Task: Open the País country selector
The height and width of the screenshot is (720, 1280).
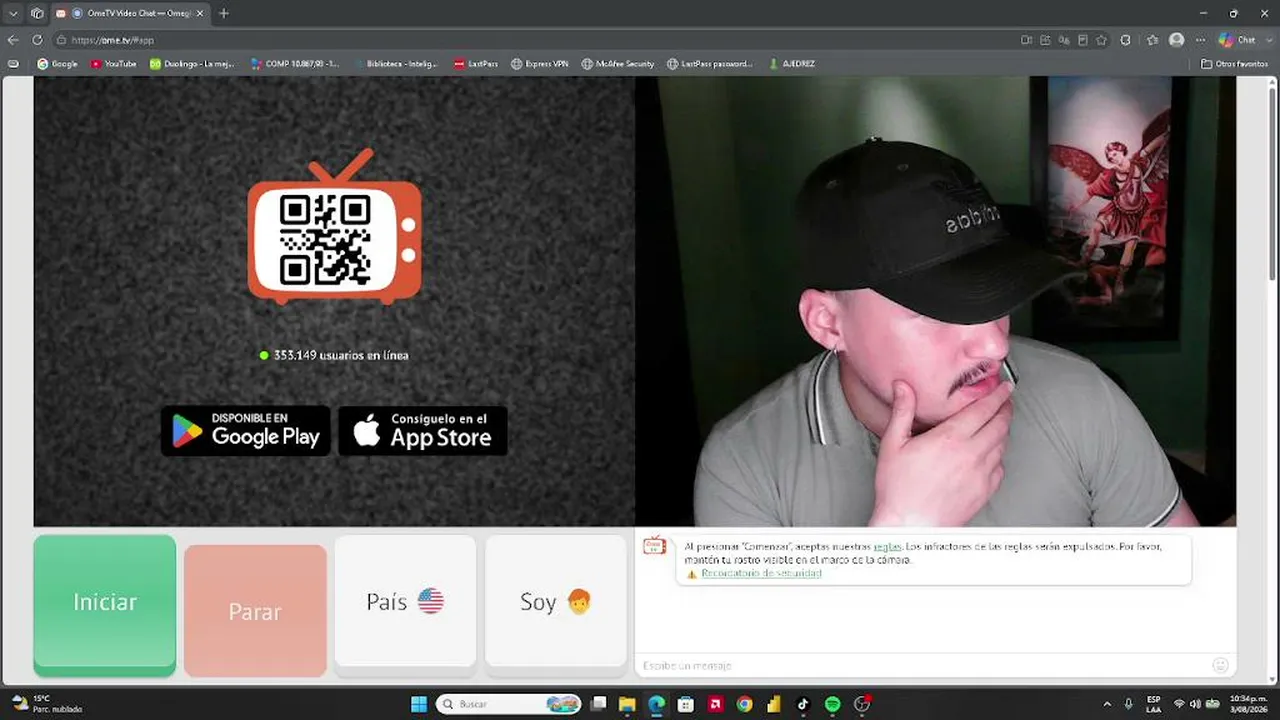Action: (405, 601)
